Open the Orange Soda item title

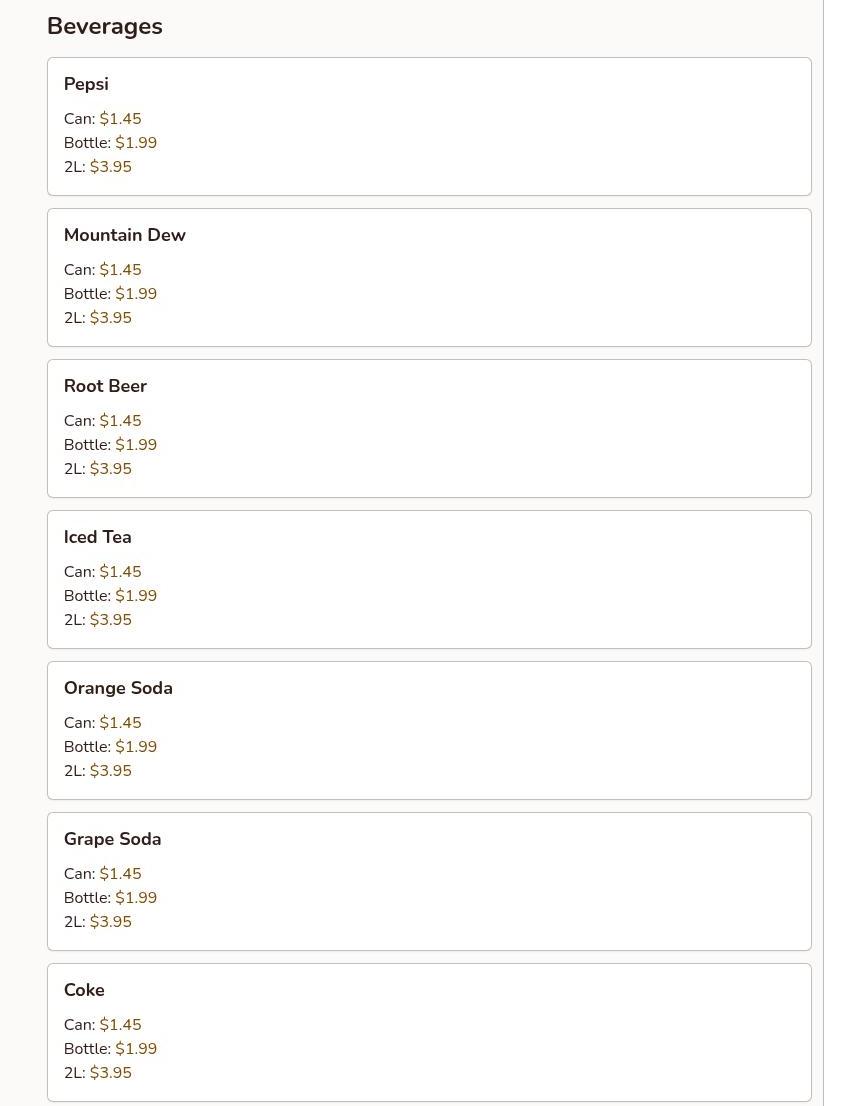pyautogui.click(x=118, y=688)
